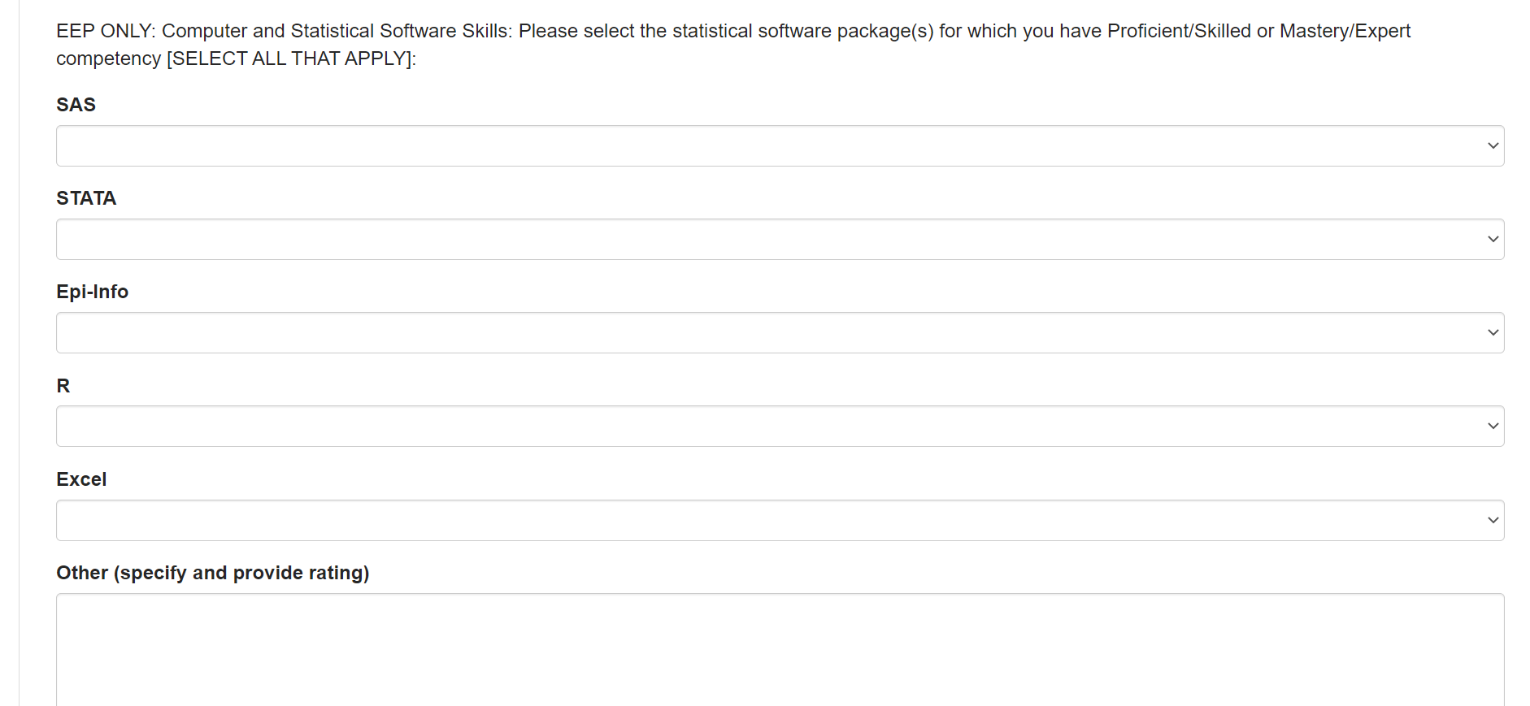Click the chevron arrow on SAS field
The image size is (1530, 706).
pyautogui.click(x=1494, y=146)
